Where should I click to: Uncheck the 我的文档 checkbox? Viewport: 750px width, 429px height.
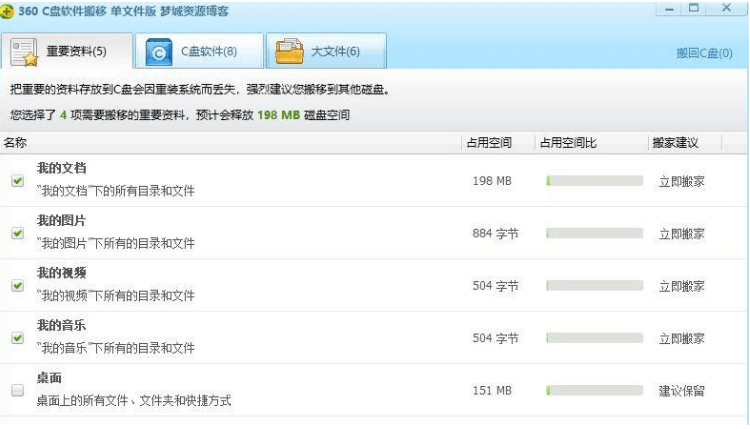[x=17, y=181]
